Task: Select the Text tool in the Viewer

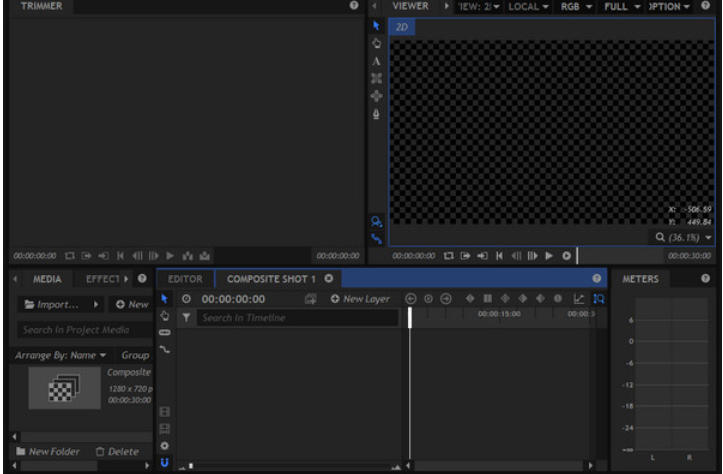Action: (x=376, y=61)
